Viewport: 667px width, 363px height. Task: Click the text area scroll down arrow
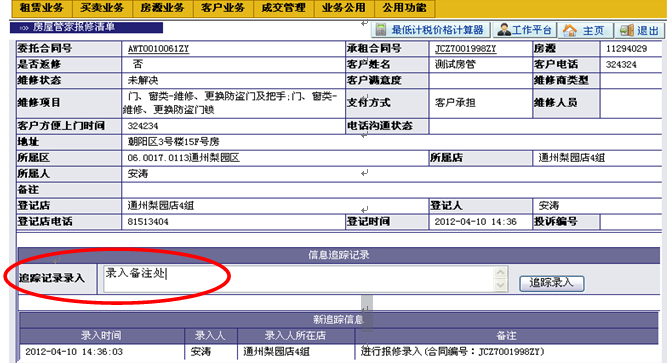(501, 285)
